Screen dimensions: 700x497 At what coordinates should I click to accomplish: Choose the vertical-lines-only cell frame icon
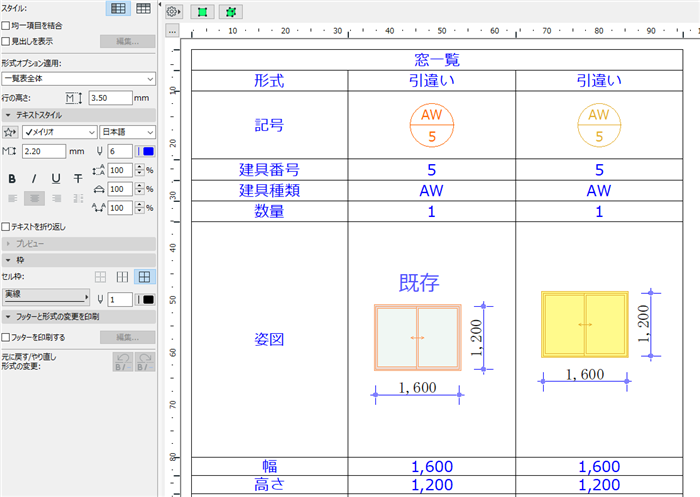[122, 277]
